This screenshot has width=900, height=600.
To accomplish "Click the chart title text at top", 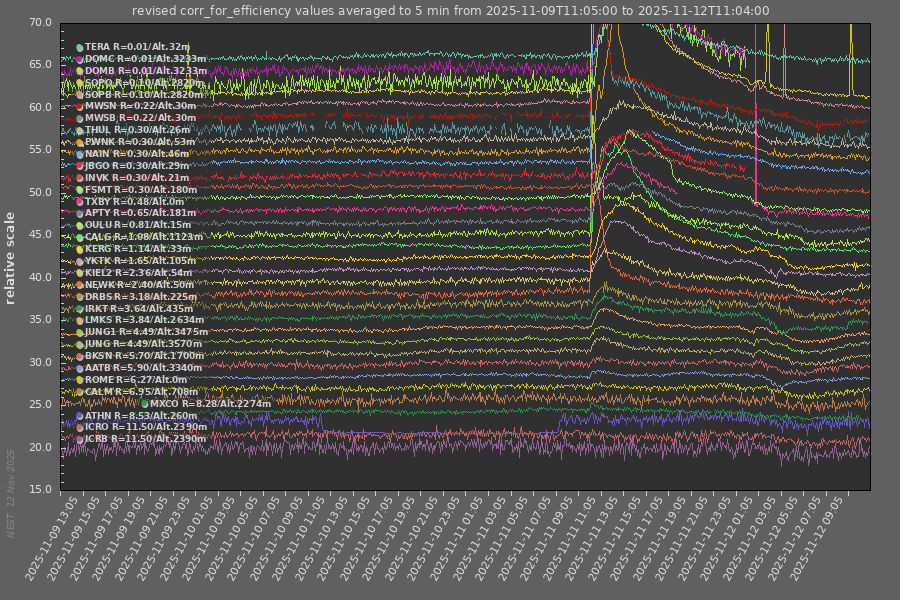I will coord(450,11).
